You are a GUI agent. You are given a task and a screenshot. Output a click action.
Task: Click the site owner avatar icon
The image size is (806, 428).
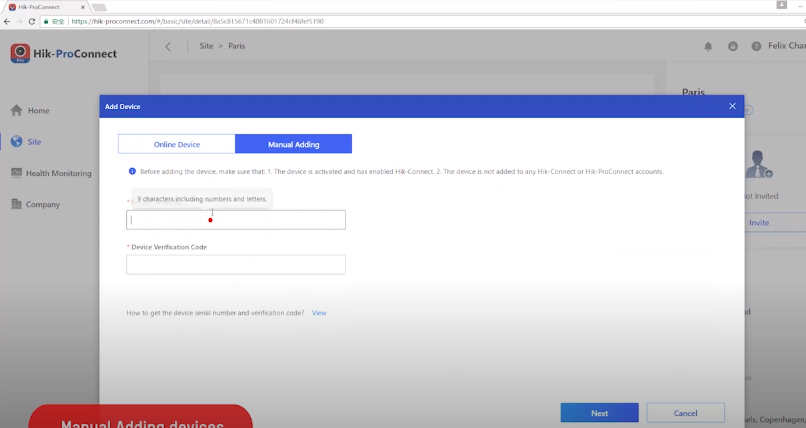point(759,164)
